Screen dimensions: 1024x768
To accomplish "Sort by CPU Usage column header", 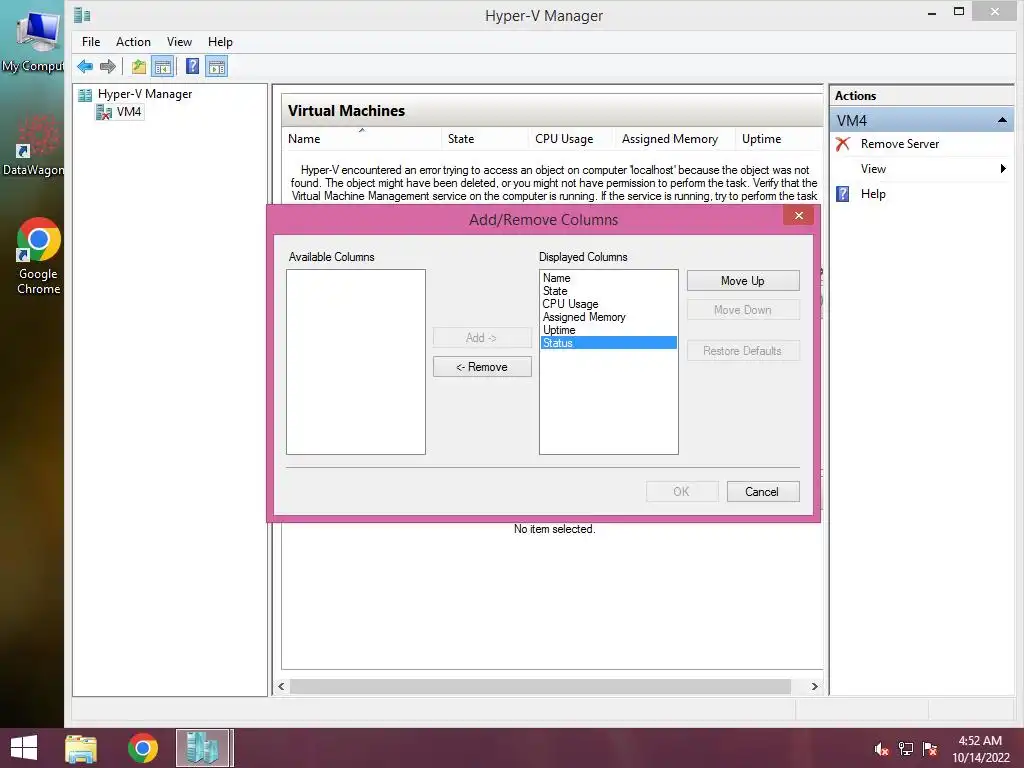I will pyautogui.click(x=571, y=138).
